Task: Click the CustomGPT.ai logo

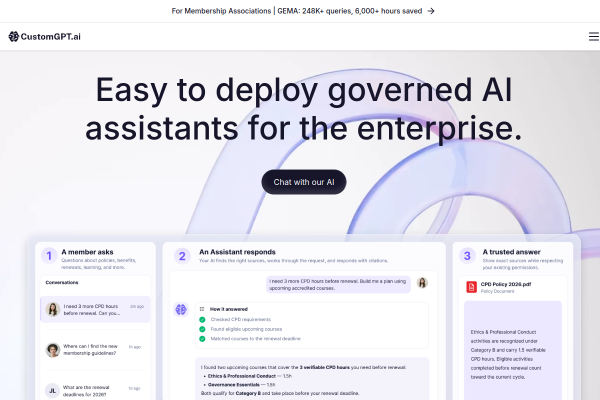Action: coord(44,36)
